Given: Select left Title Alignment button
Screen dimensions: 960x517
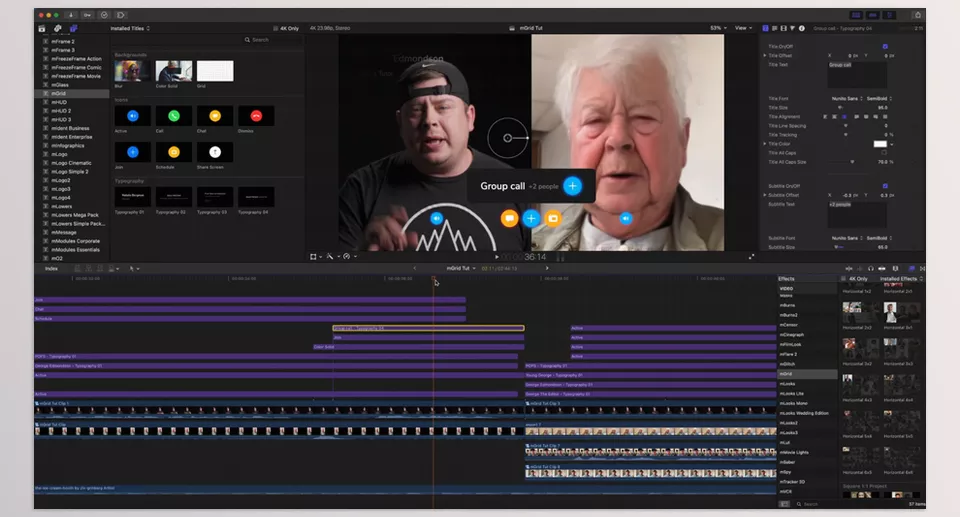Looking at the screenshot, I should click(825, 116).
